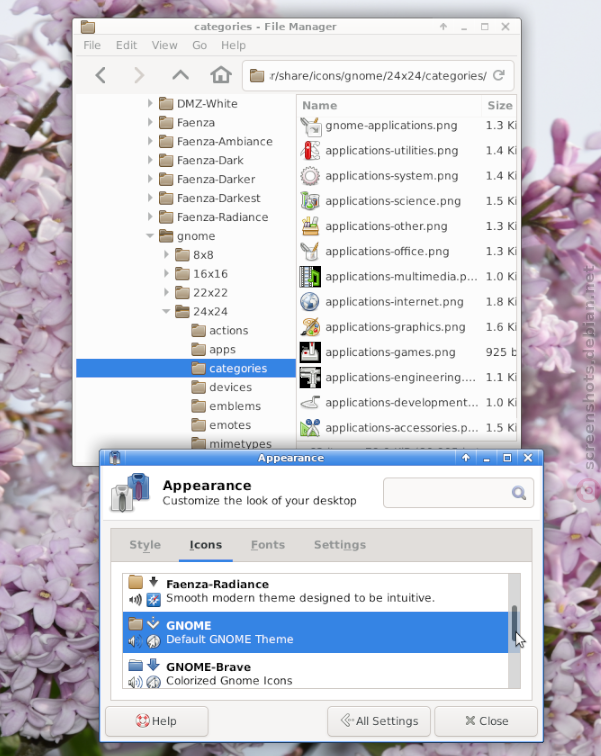Select the applications-utilities.png knife icon
The height and width of the screenshot is (756, 601).
310,150
